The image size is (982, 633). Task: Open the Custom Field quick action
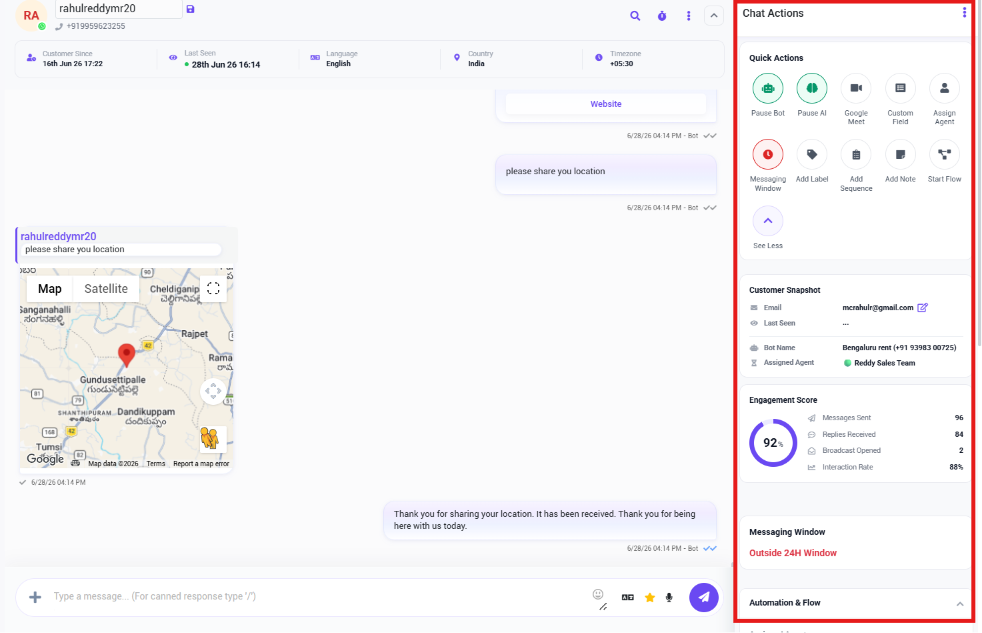tap(900, 88)
